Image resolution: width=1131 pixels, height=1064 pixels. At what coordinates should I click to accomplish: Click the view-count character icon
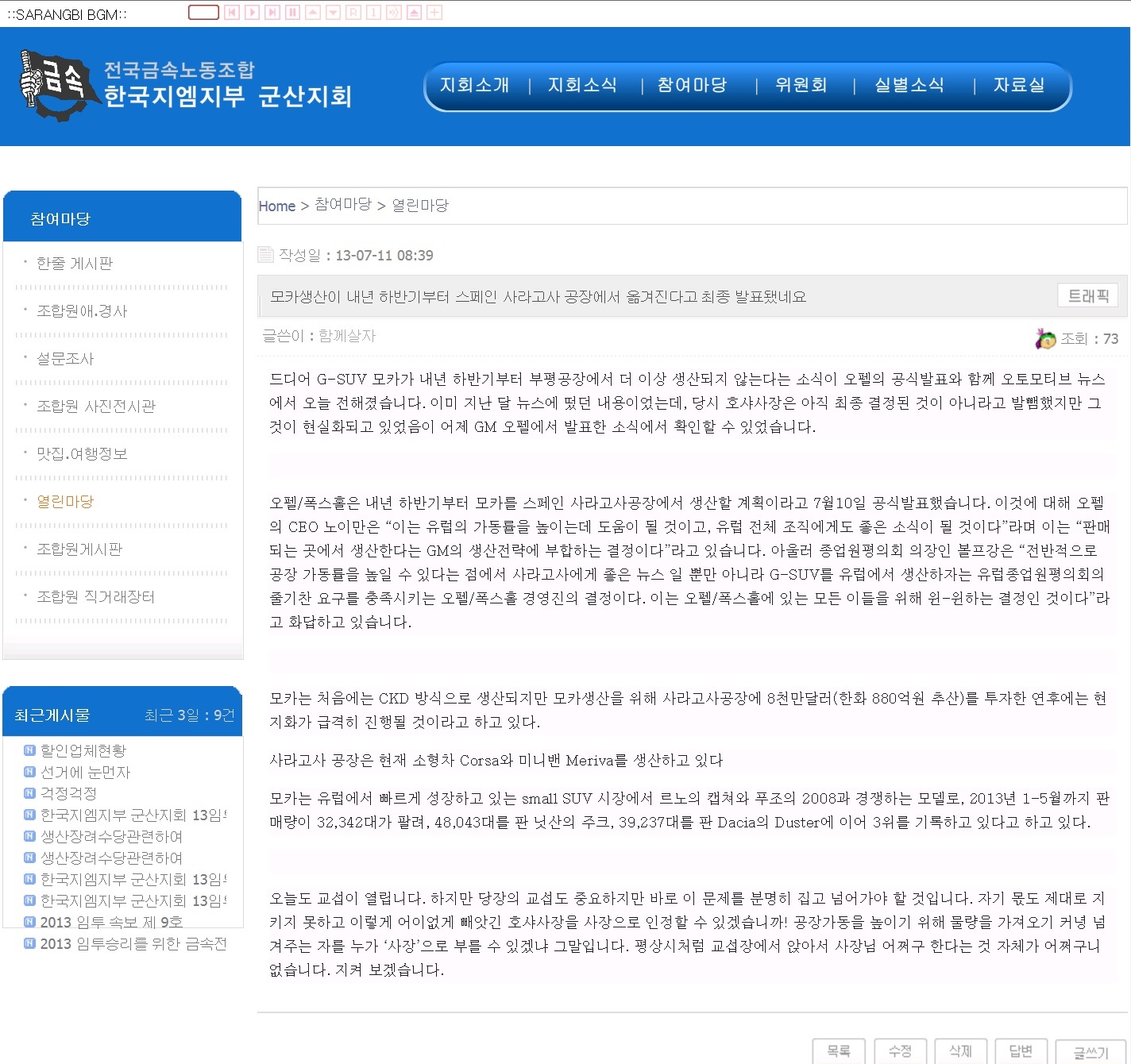(1045, 338)
